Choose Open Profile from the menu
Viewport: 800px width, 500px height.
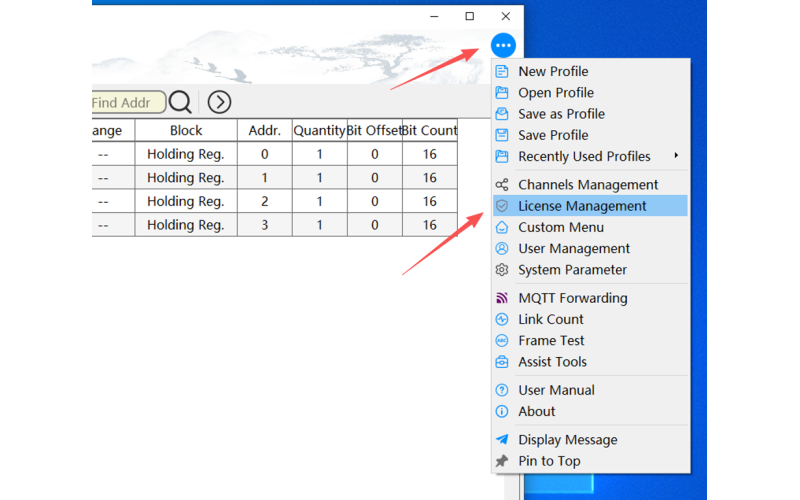click(590, 93)
